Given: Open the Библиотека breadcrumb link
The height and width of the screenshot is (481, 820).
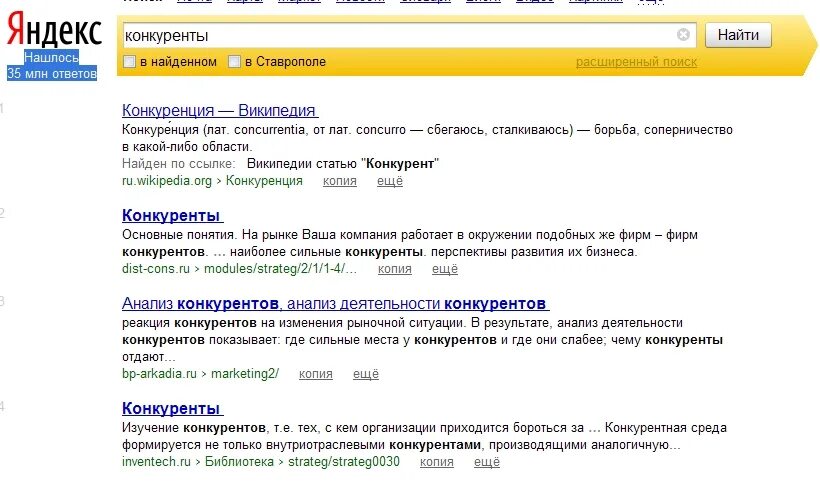Looking at the screenshot, I should point(239,462).
